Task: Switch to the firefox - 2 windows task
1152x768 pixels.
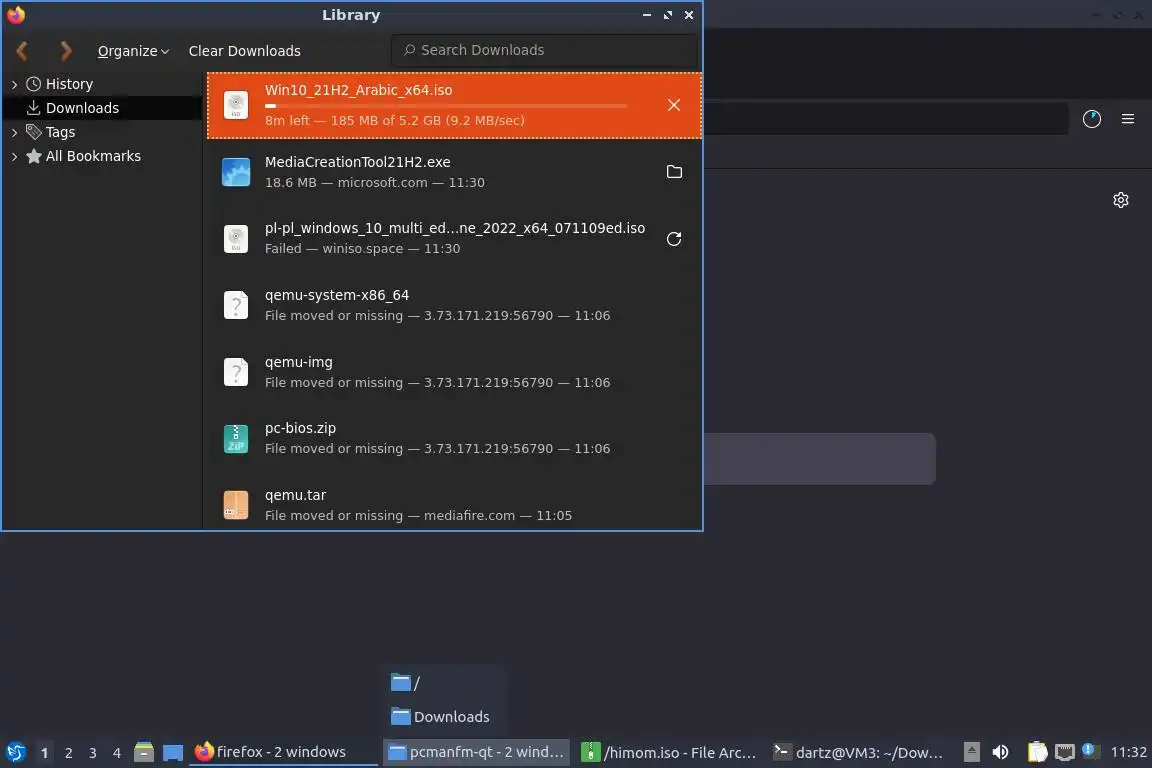Action: click(x=284, y=752)
